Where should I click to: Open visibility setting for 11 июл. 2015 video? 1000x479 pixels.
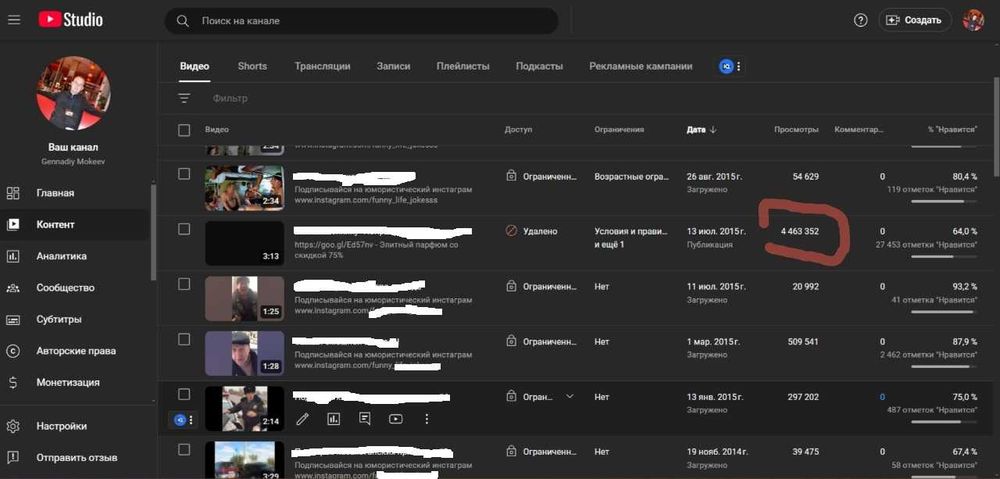541,287
